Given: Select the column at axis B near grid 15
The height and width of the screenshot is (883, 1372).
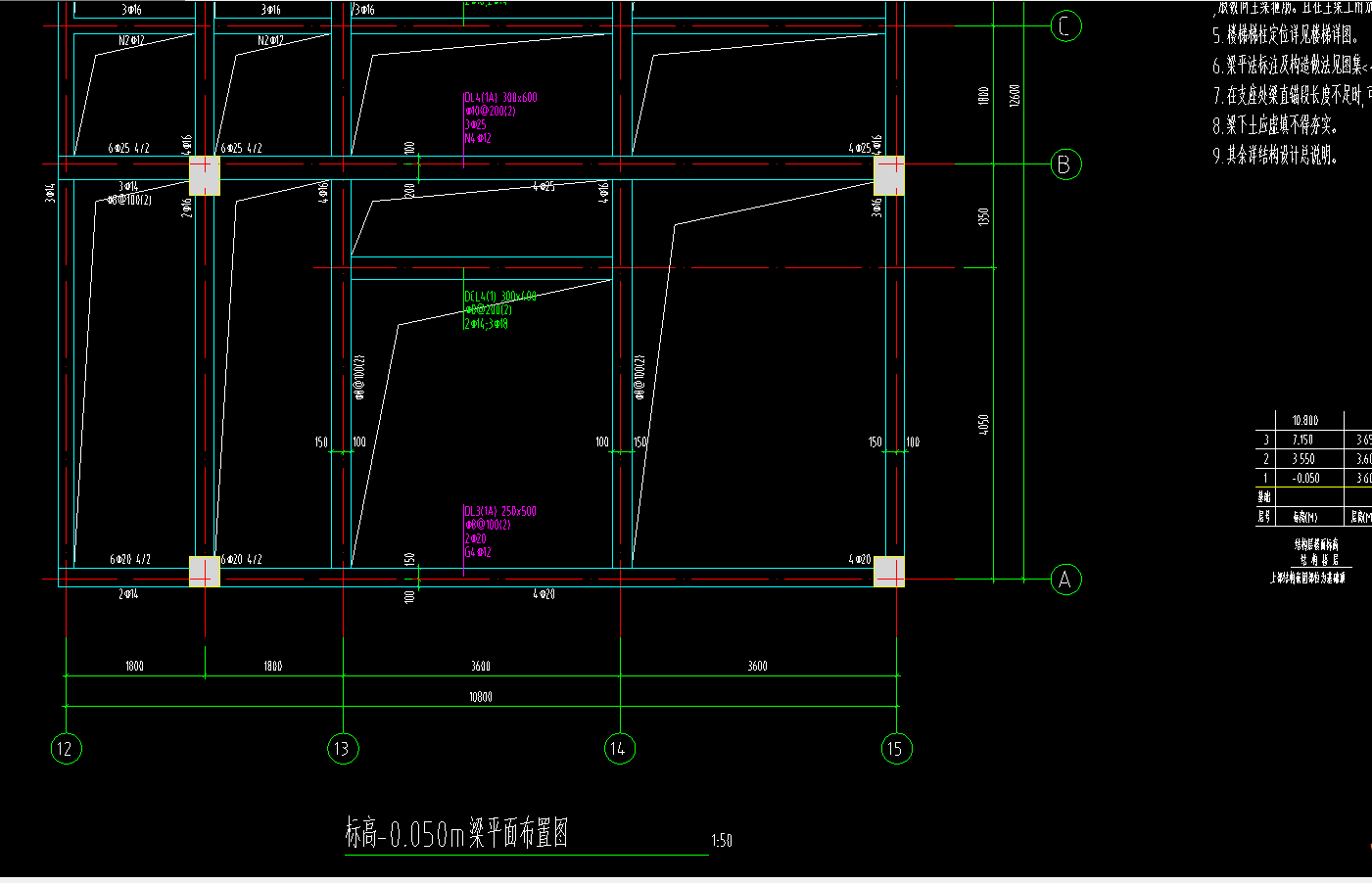Looking at the screenshot, I should [x=889, y=175].
